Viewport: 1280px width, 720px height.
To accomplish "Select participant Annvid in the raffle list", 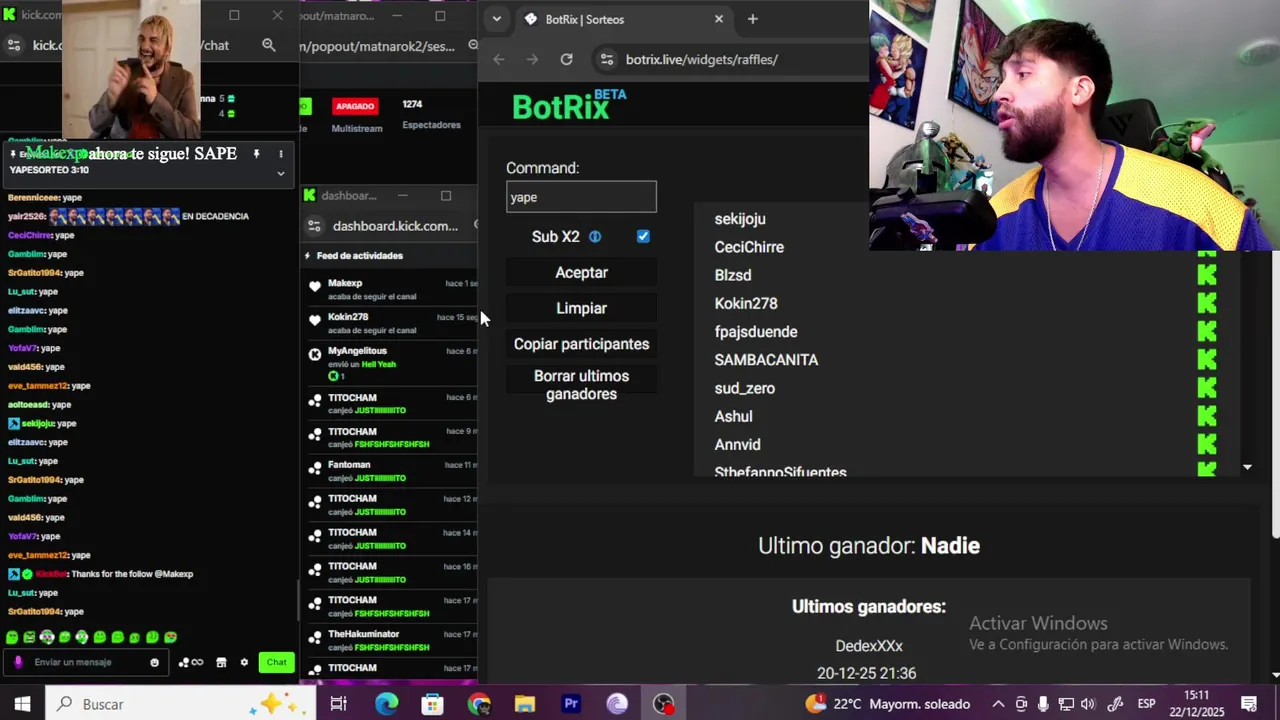I will click(737, 444).
